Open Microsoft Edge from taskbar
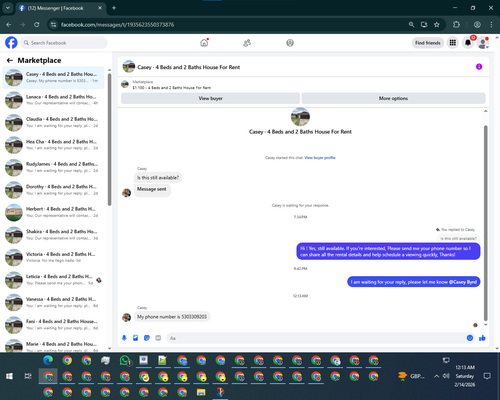The width and height of the screenshot is (500, 400). 48,361
